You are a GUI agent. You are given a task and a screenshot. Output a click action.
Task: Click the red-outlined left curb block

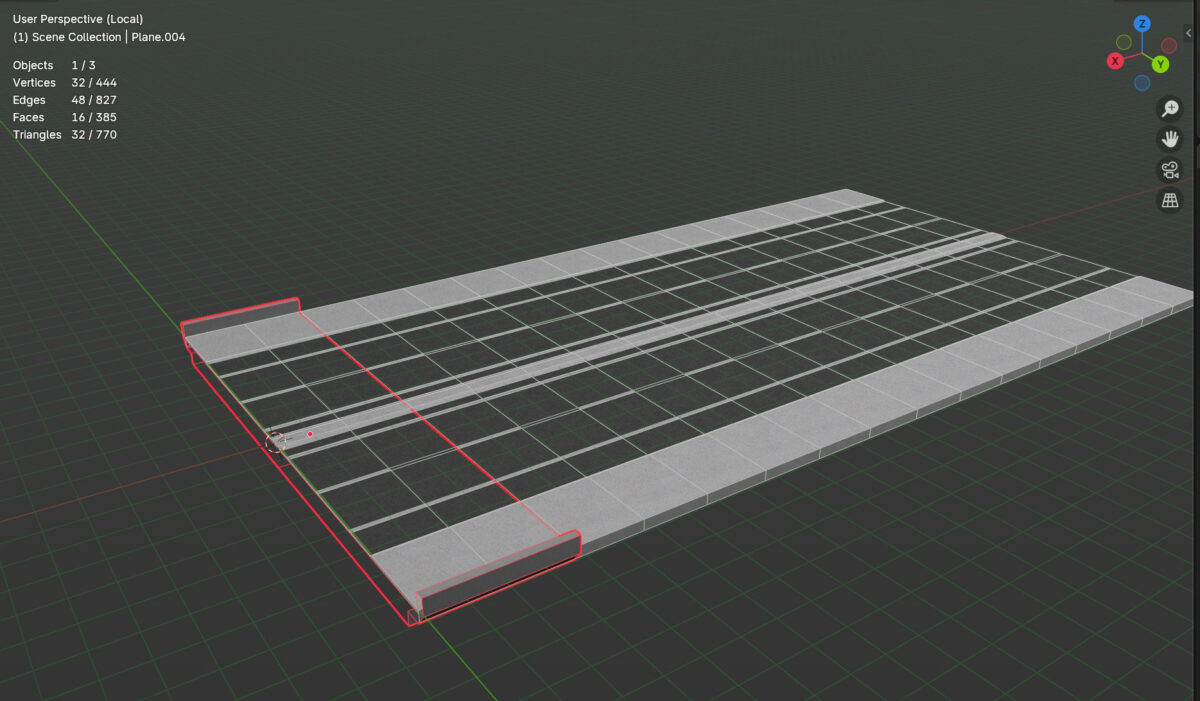click(x=241, y=317)
